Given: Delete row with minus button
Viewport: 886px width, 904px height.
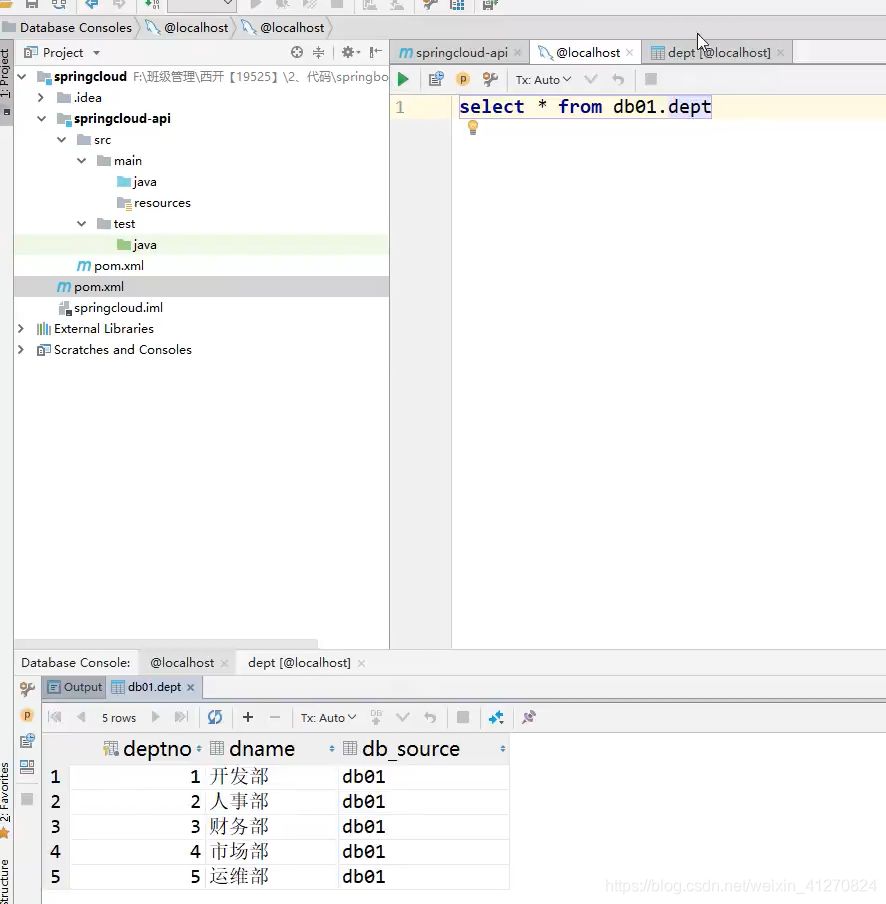Looking at the screenshot, I should (x=274, y=717).
